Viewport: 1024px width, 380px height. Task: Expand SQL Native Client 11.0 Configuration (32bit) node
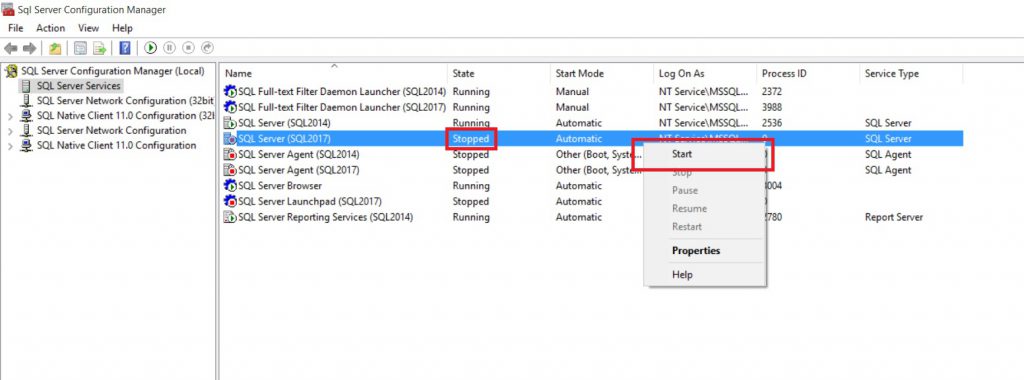(x=10, y=116)
